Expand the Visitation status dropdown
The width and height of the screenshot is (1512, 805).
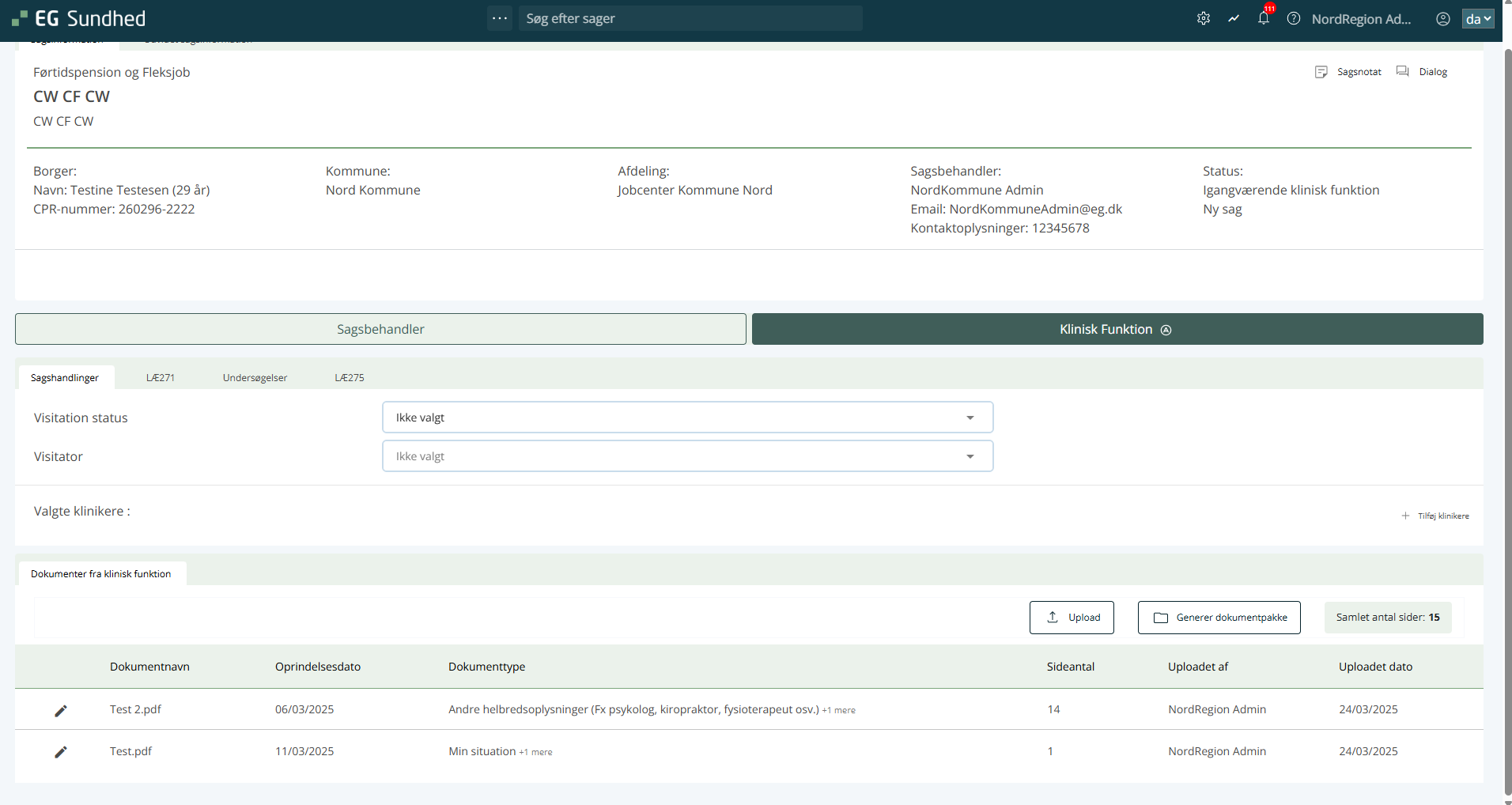(x=687, y=418)
